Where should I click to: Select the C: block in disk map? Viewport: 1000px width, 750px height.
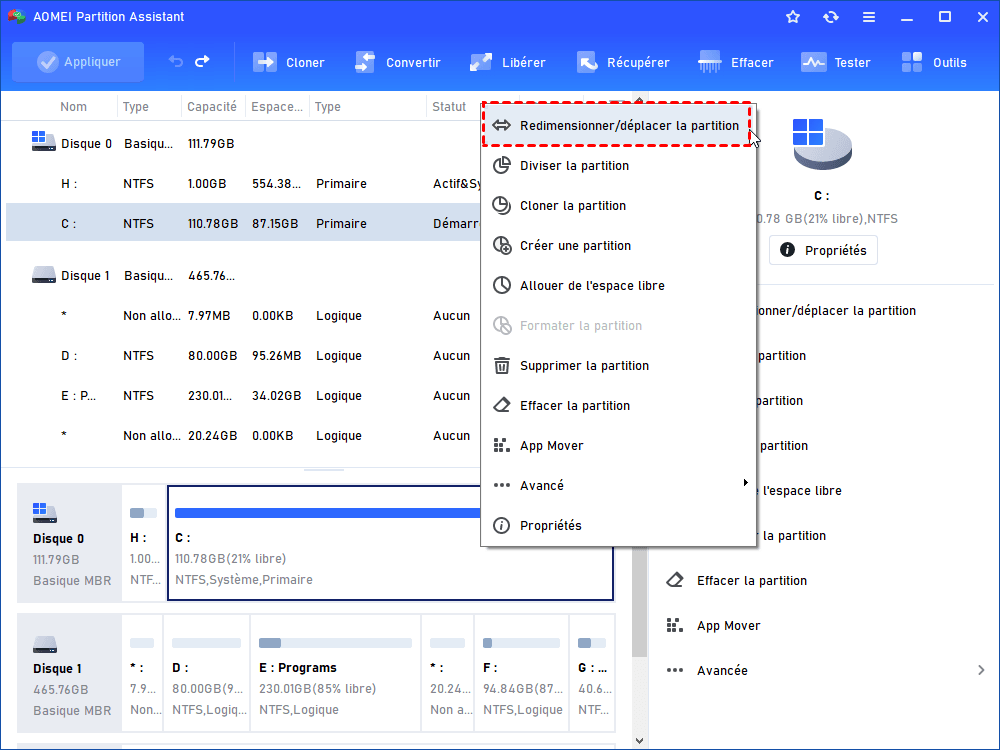(390, 543)
